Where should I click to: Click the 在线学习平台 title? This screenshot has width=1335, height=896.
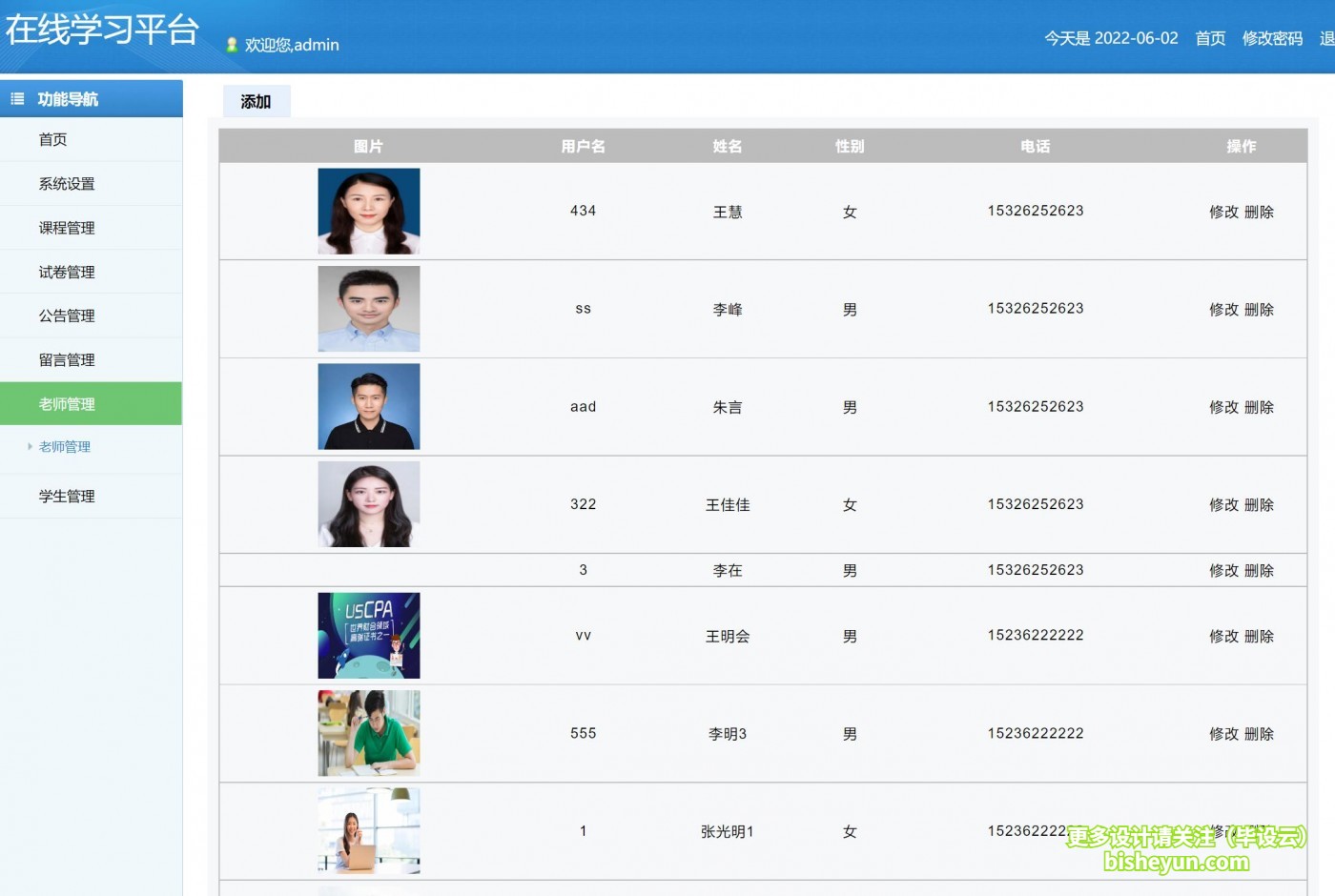101,30
